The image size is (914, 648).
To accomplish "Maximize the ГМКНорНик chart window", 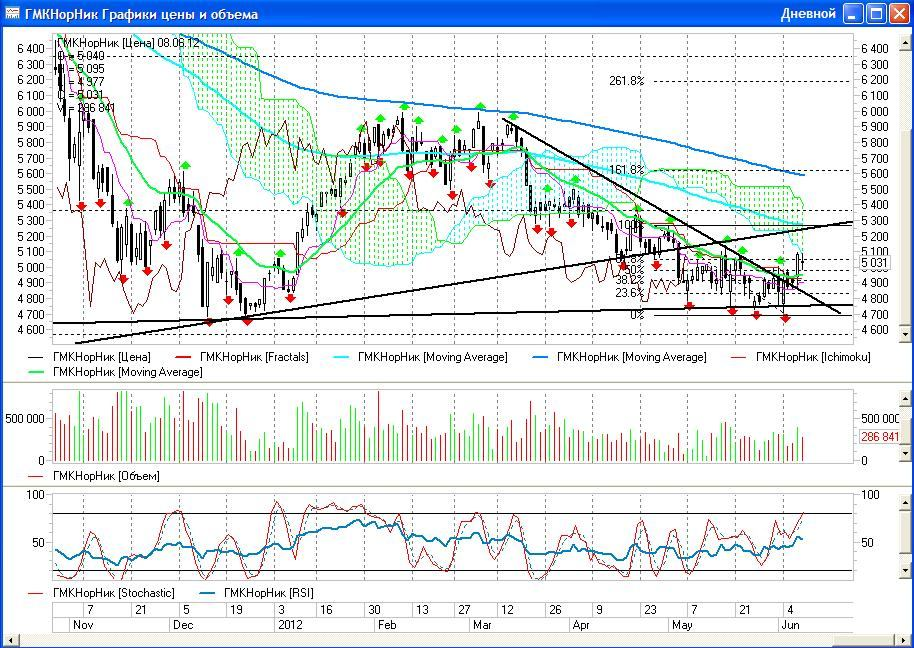I will point(874,14).
